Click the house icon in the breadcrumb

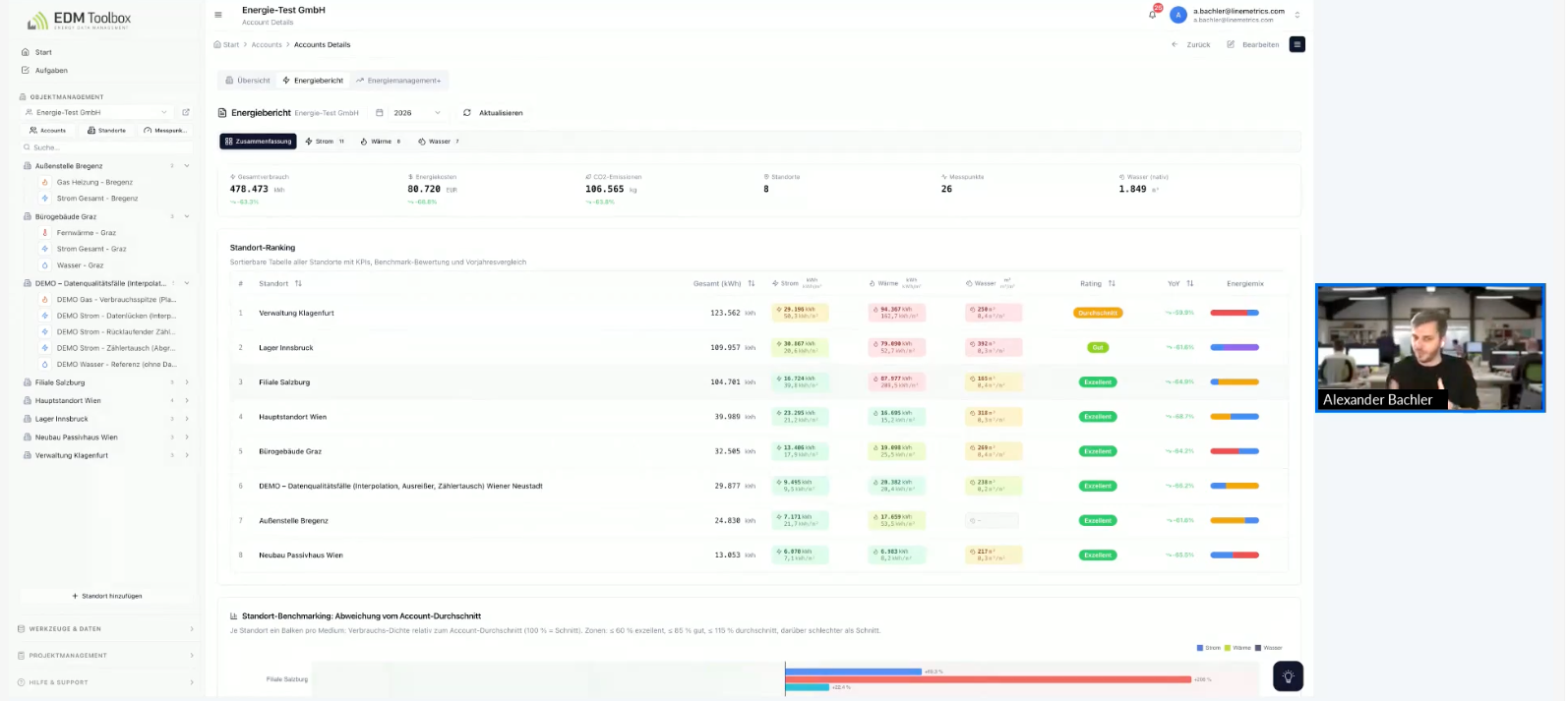click(217, 44)
